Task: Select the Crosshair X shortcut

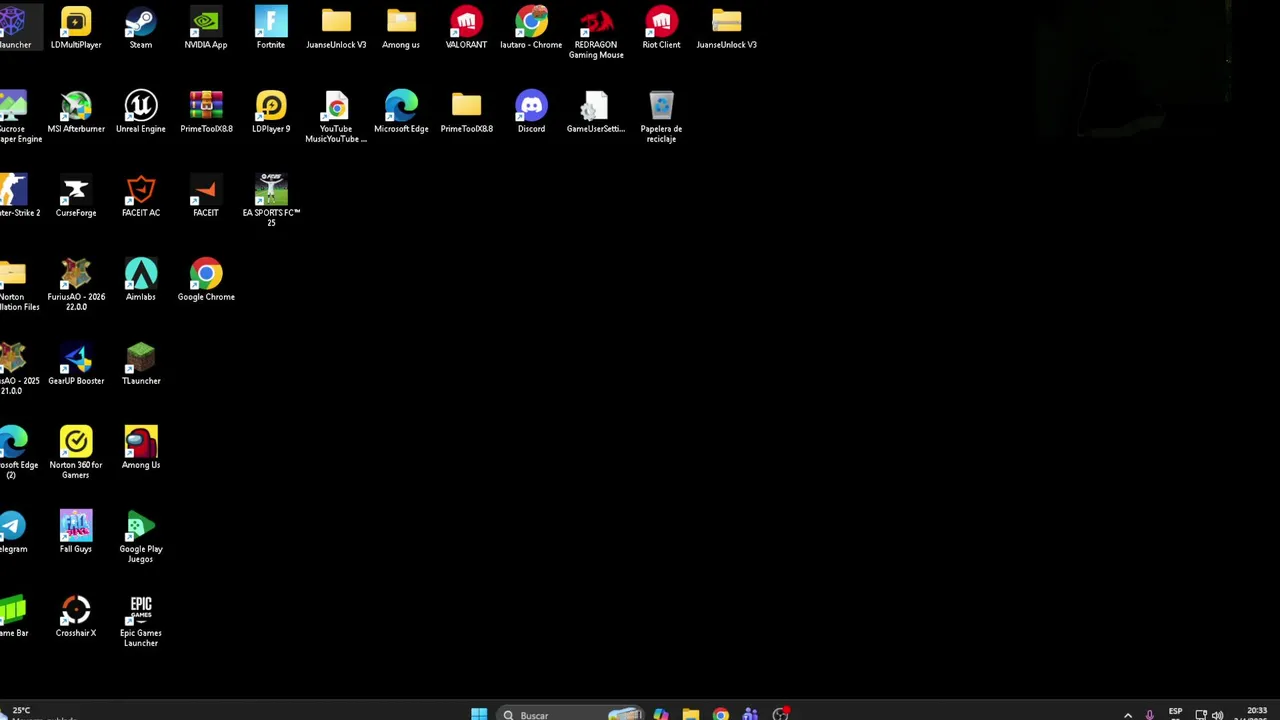Action: pos(76,616)
